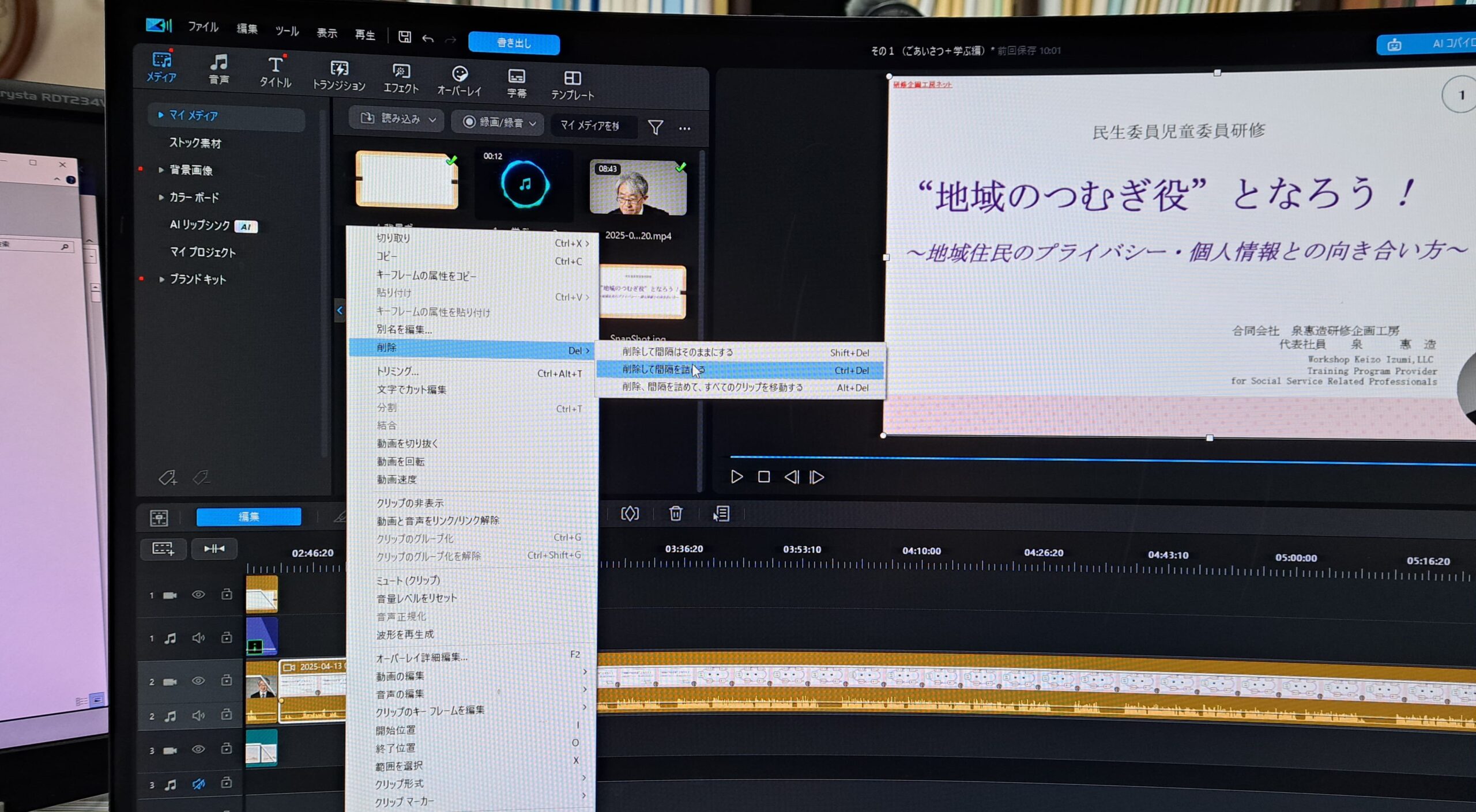The height and width of the screenshot is (812, 1476).
Task: Click the undo arrow icon
Action: 428,39
